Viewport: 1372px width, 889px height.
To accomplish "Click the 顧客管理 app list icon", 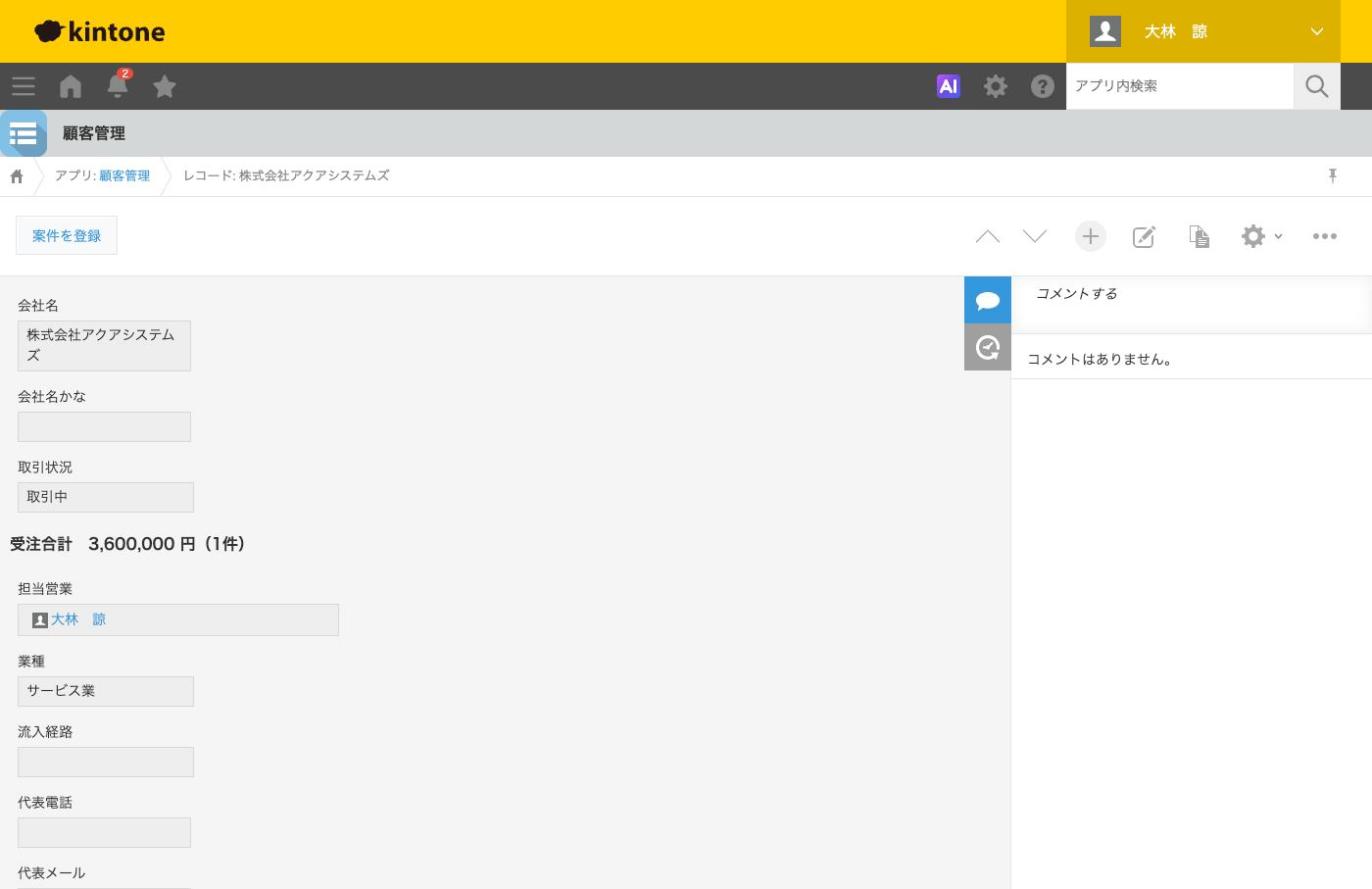I will click(x=23, y=133).
